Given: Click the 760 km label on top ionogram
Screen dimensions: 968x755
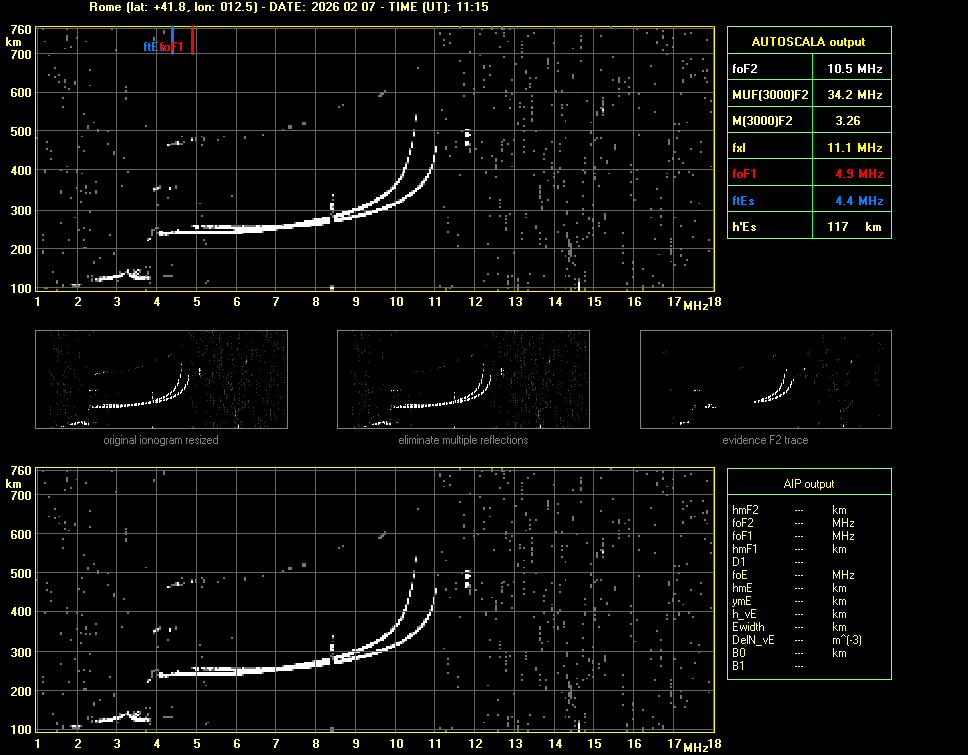Looking at the screenshot, I should (20, 30).
